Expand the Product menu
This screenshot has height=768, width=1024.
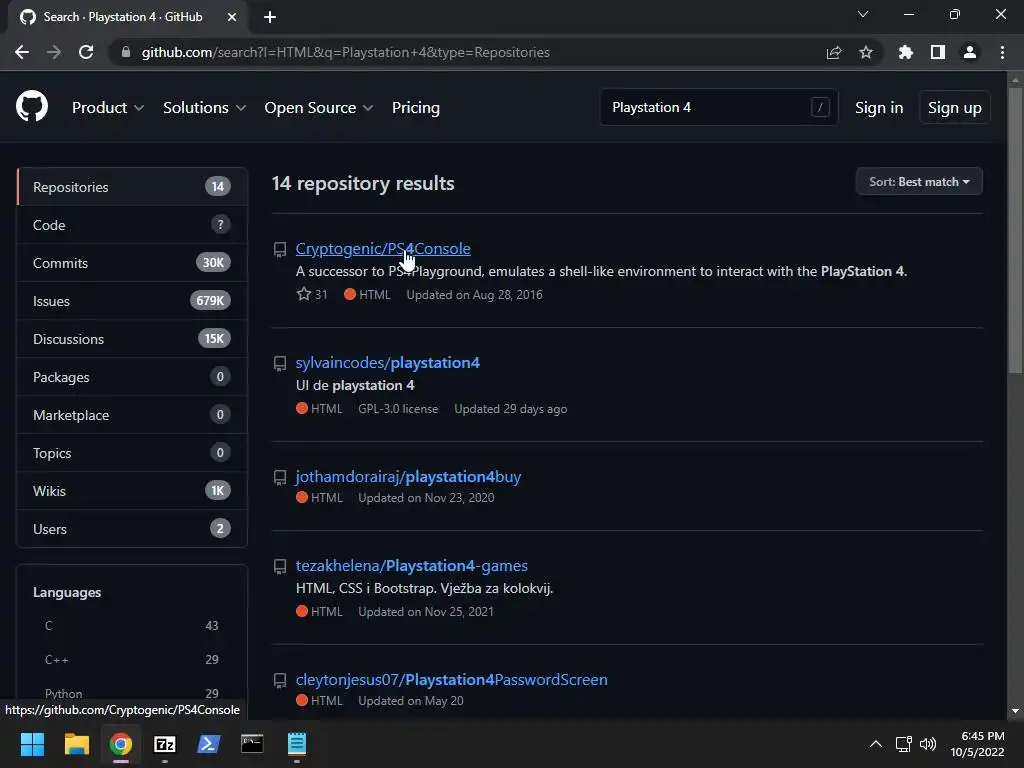[x=108, y=107]
